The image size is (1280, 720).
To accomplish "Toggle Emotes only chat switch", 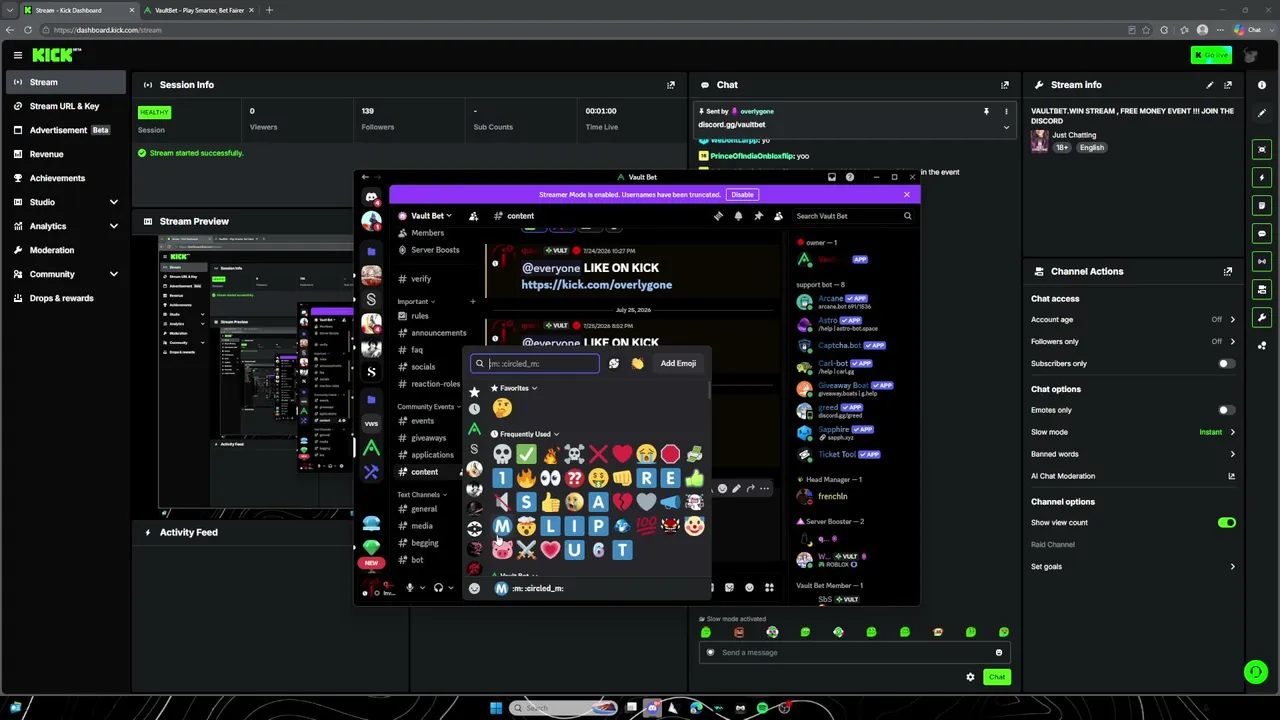I will click(x=1226, y=410).
